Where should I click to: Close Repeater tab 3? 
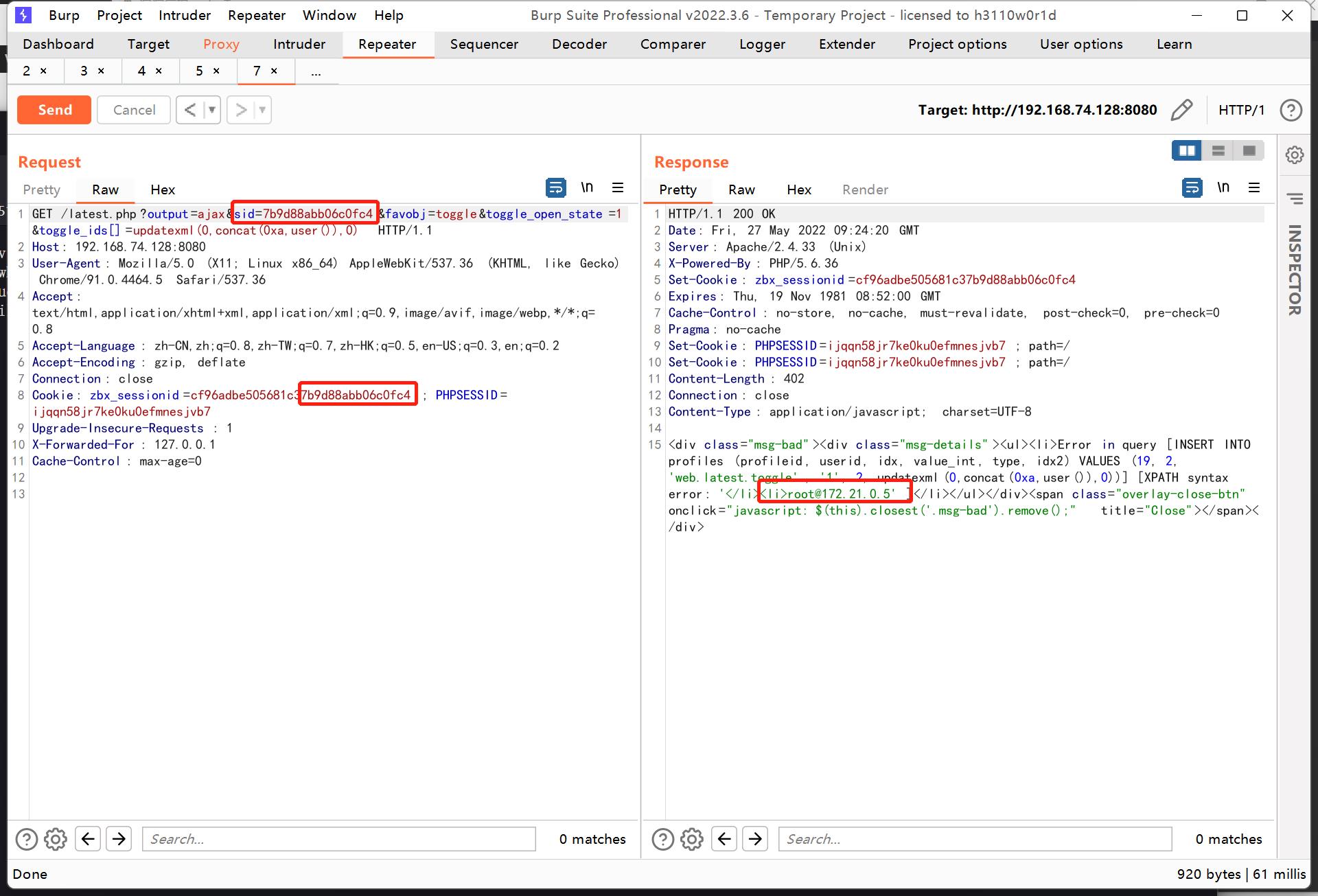point(101,71)
